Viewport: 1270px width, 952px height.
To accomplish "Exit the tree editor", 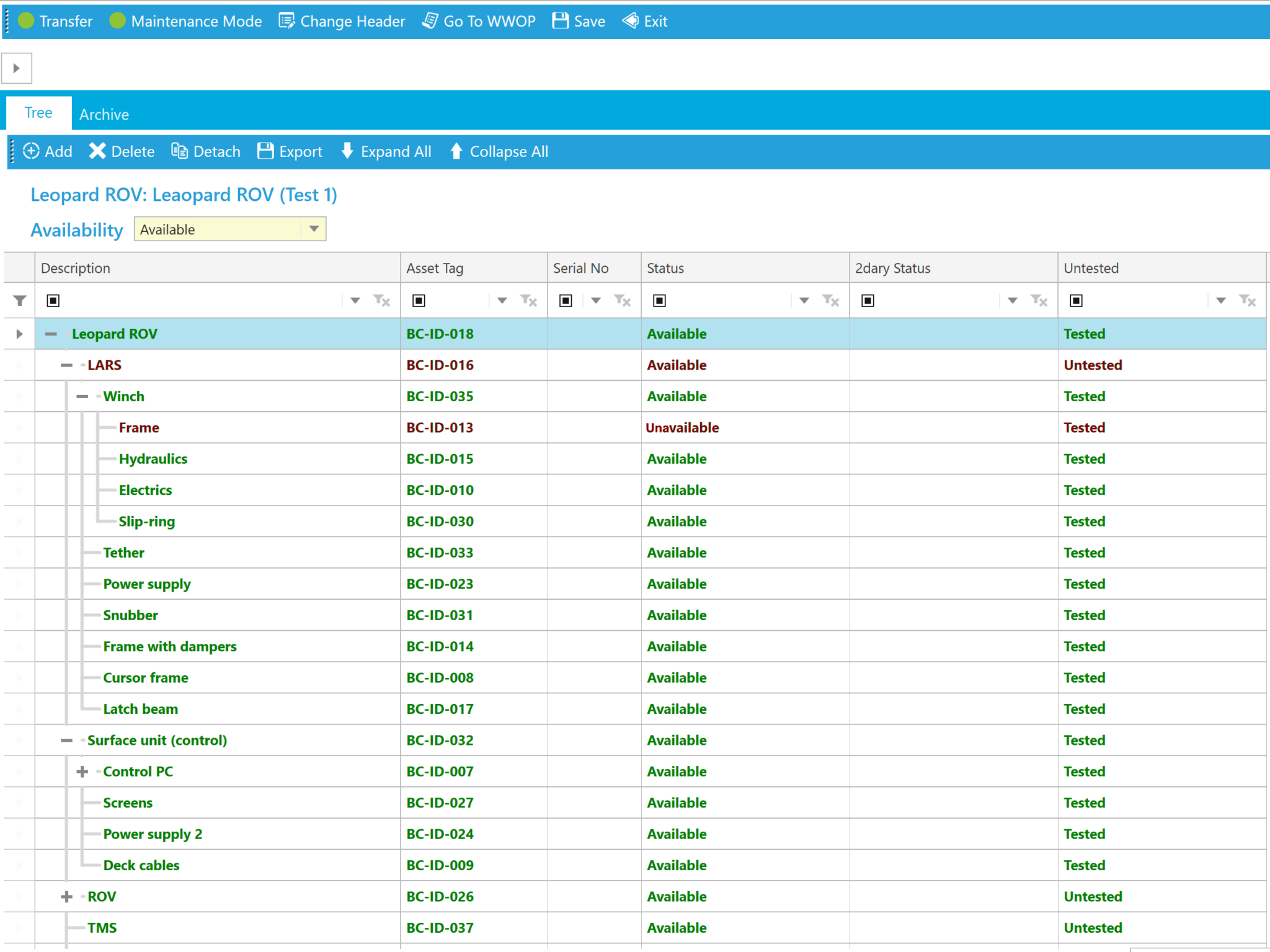I will (645, 21).
